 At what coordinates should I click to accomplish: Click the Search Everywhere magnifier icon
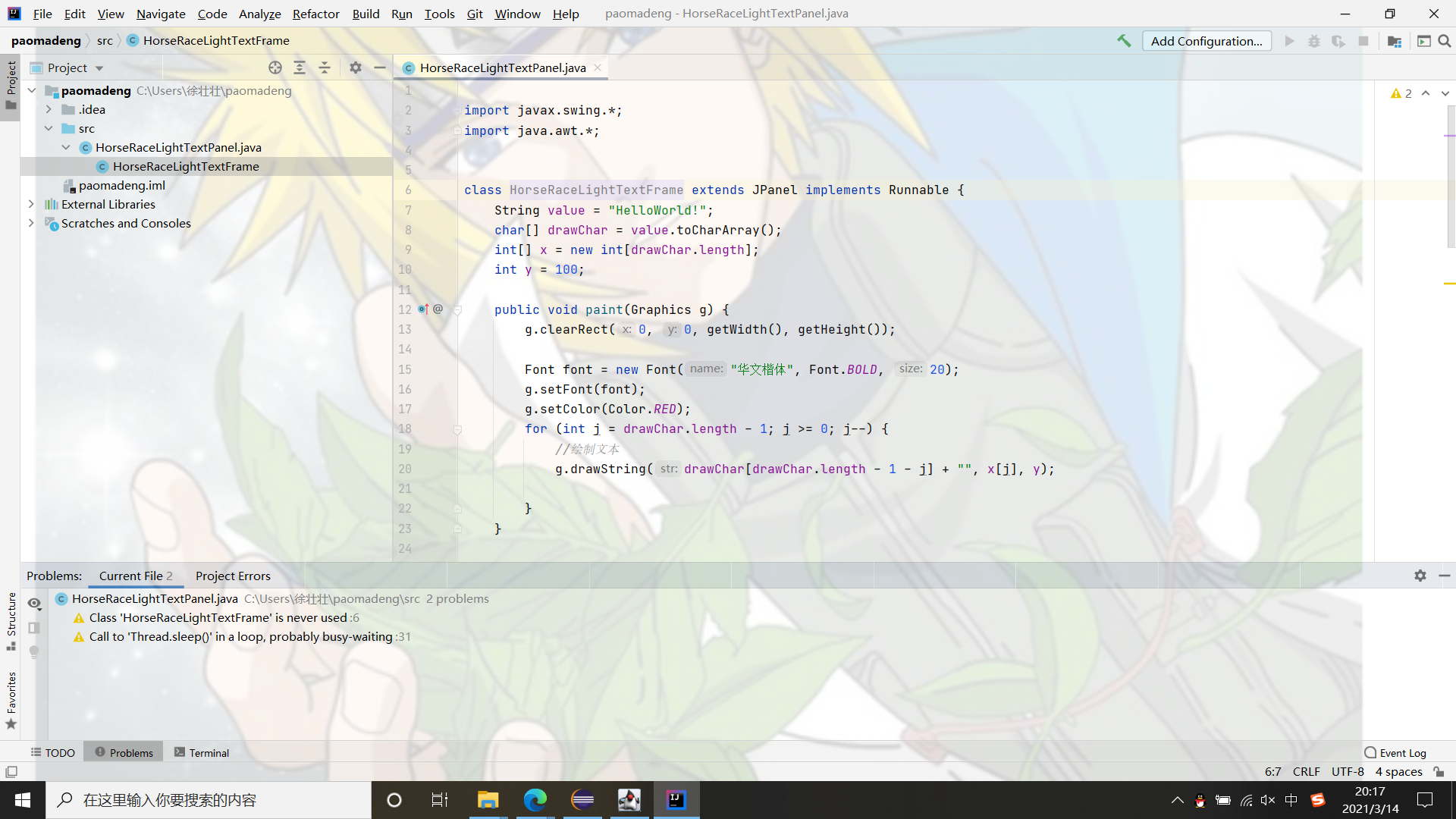1445,41
